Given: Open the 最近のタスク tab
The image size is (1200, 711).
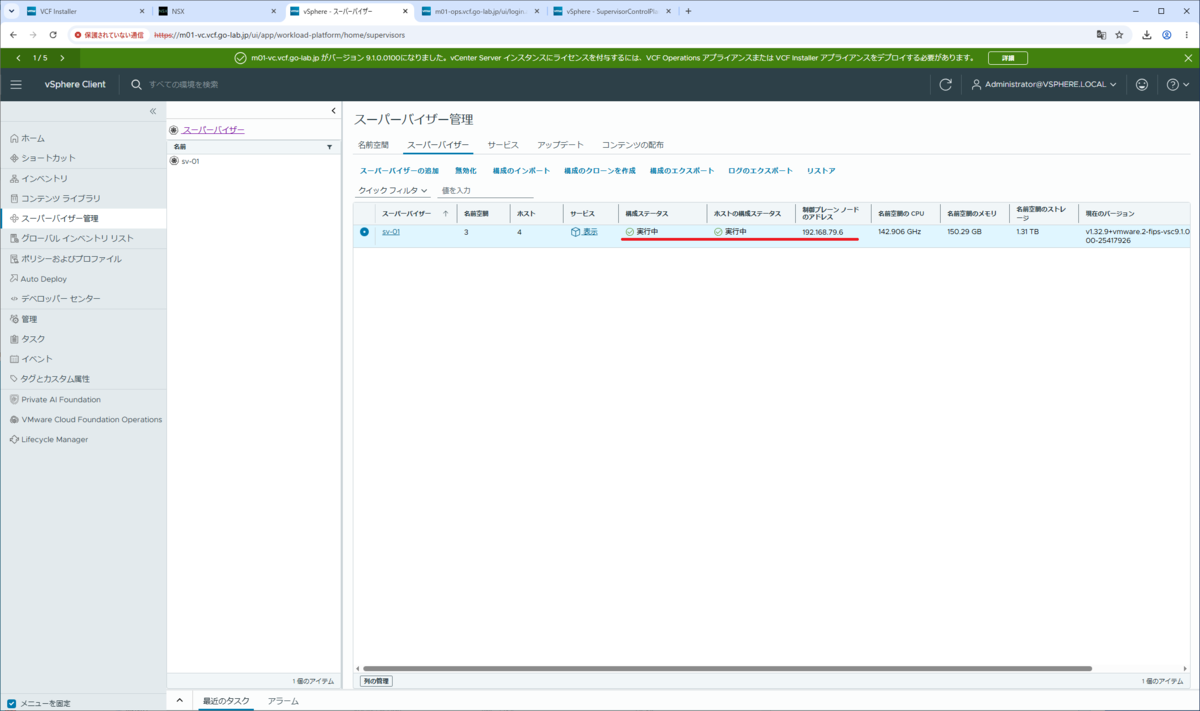Looking at the screenshot, I should pos(226,701).
